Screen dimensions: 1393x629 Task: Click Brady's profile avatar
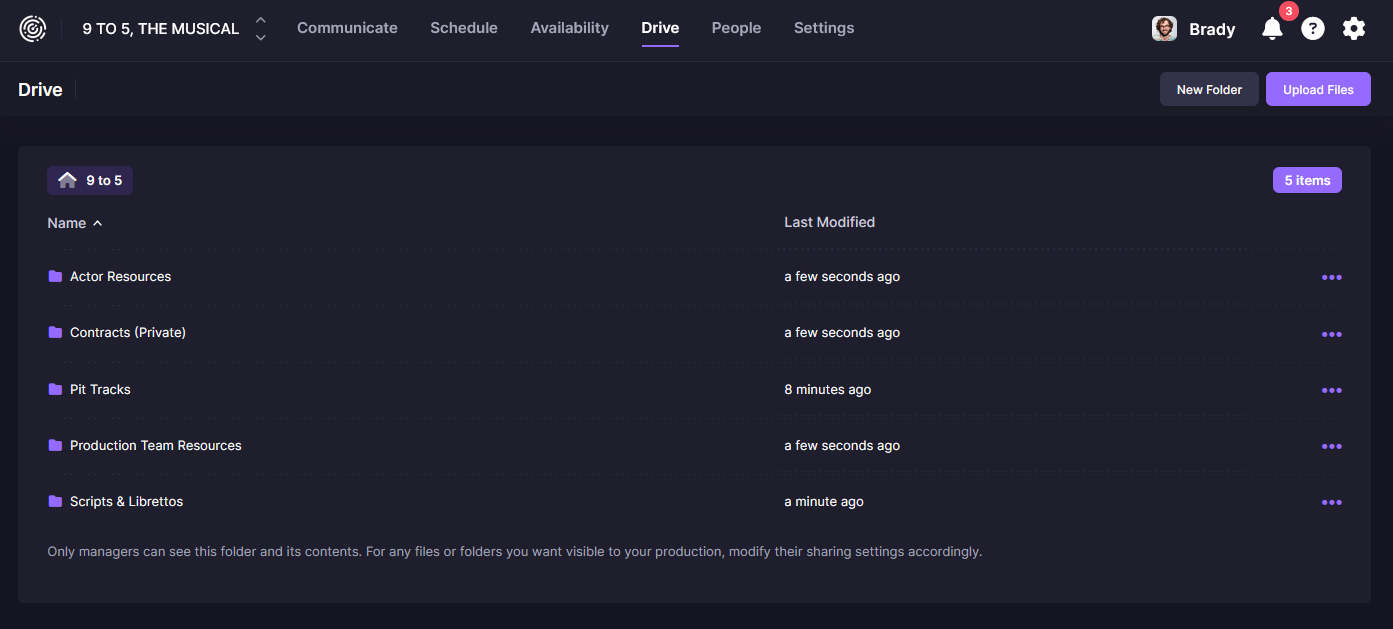(1164, 29)
